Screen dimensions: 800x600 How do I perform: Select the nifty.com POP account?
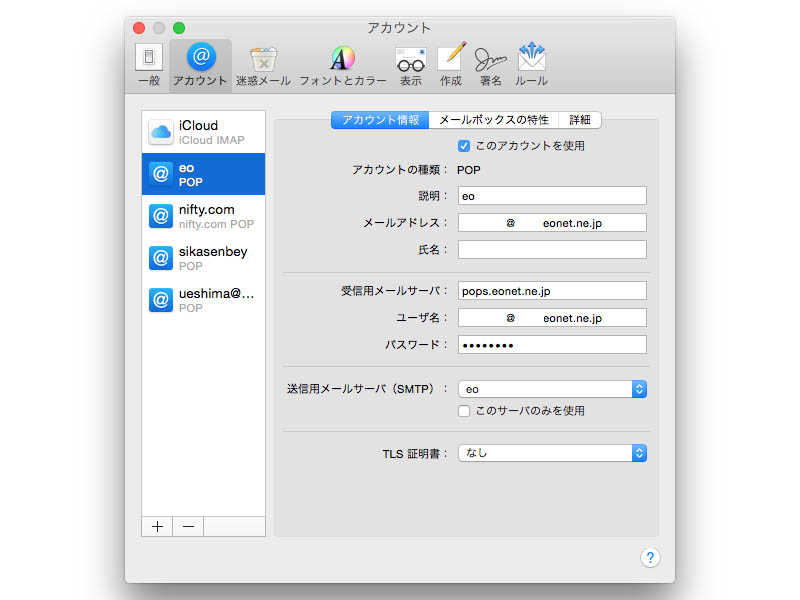[204, 216]
